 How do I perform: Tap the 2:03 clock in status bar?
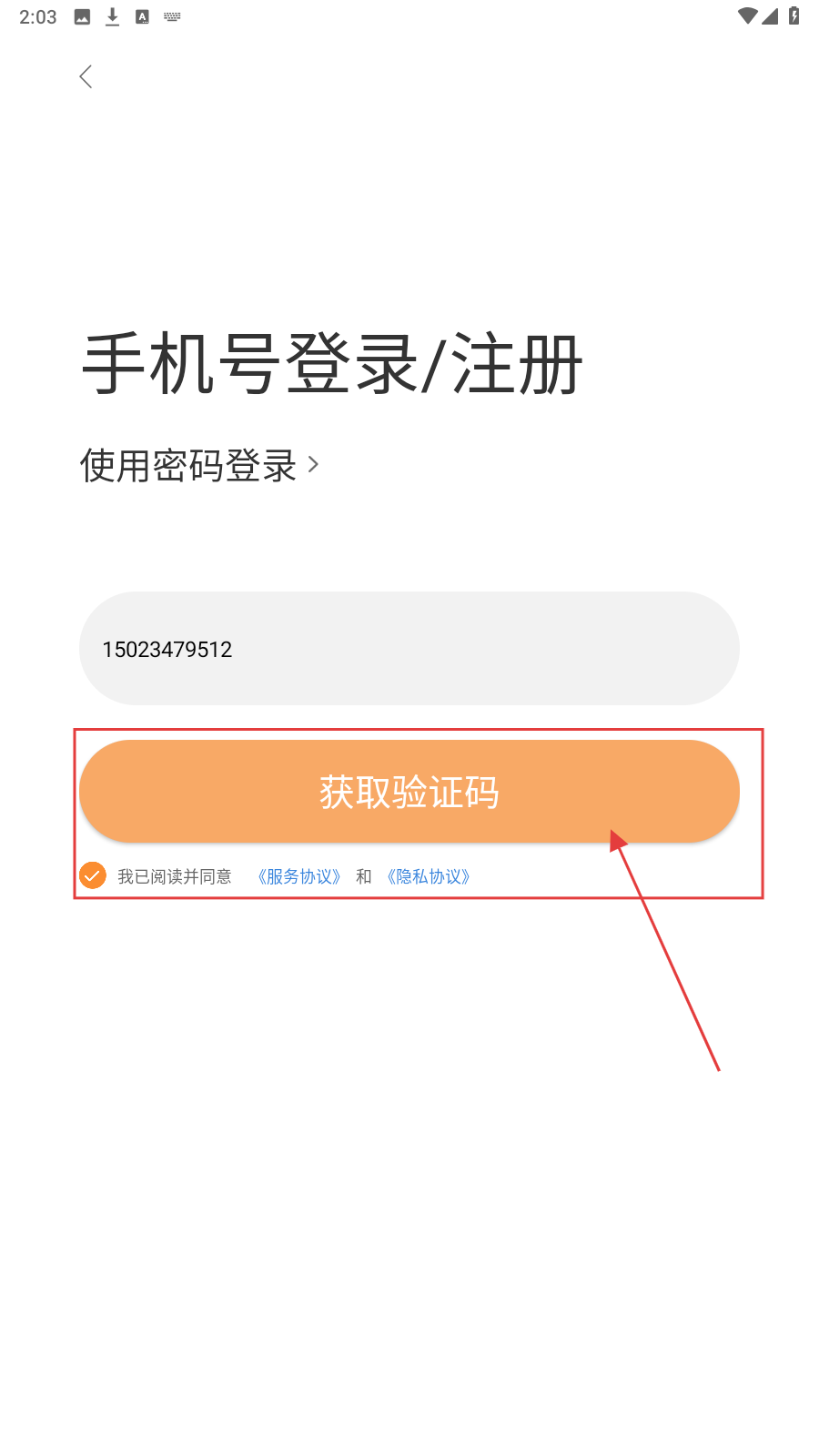point(38,16)
